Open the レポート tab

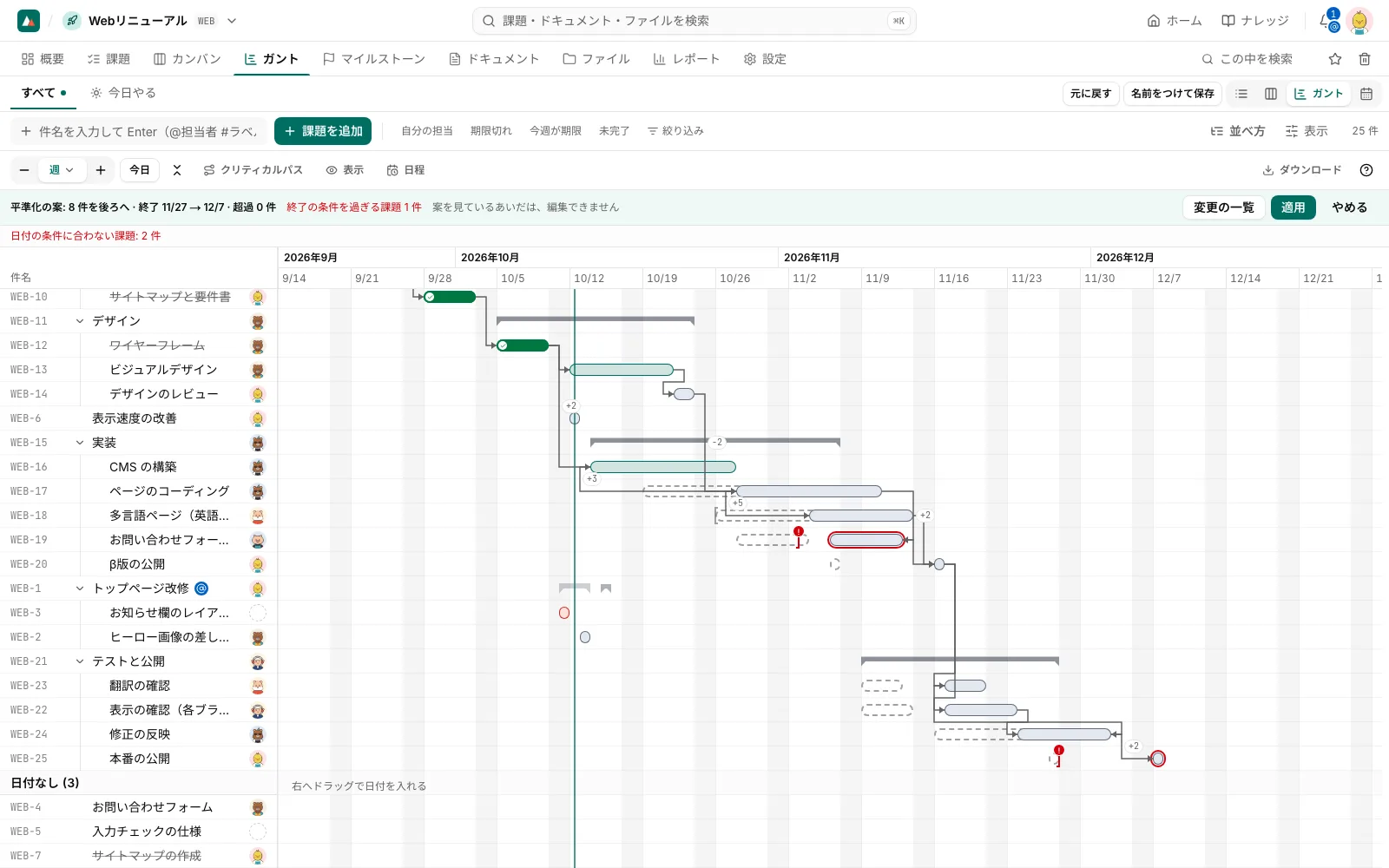(686, 59)
